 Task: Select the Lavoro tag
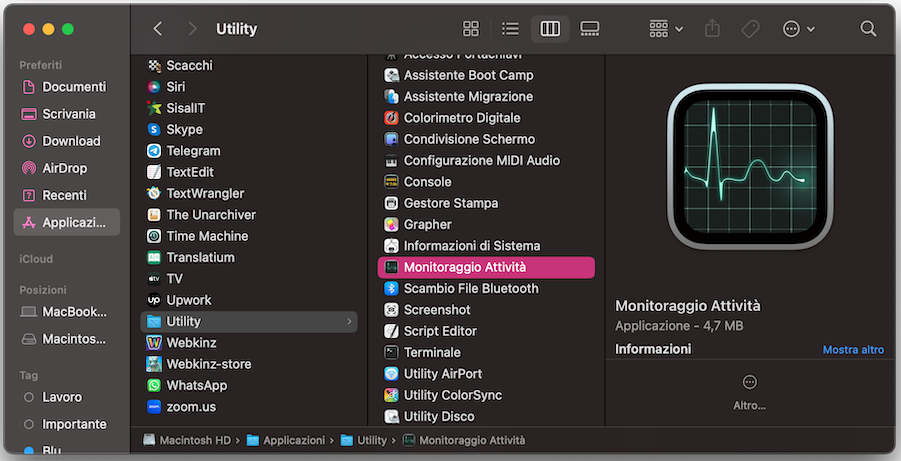point(67,397)
